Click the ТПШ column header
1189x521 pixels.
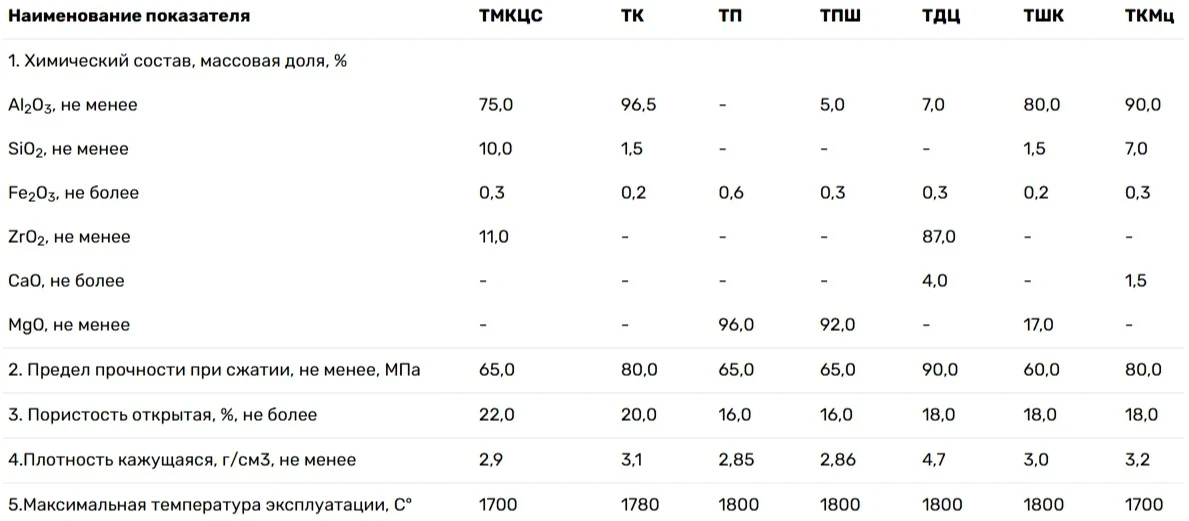(x=842, y=16)
